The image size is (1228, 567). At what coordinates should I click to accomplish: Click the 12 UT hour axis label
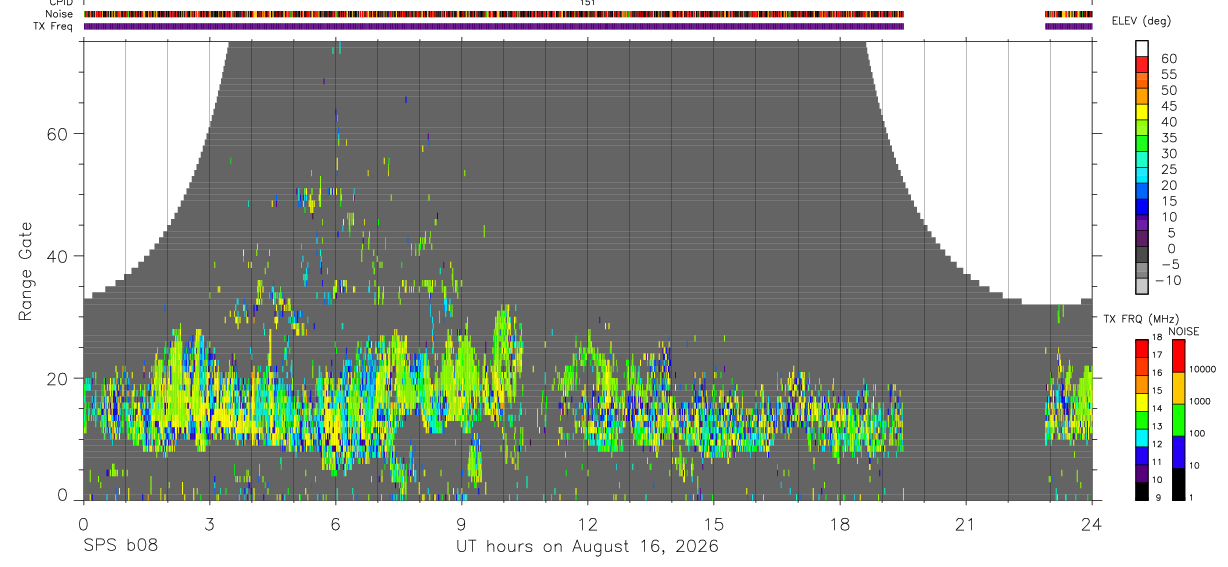[588, 525]
